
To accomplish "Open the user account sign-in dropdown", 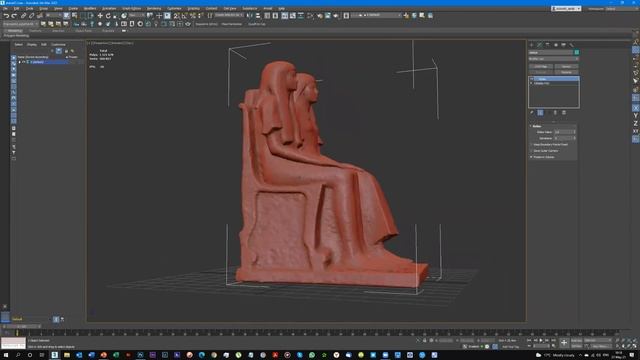I will tap(566, 9).
